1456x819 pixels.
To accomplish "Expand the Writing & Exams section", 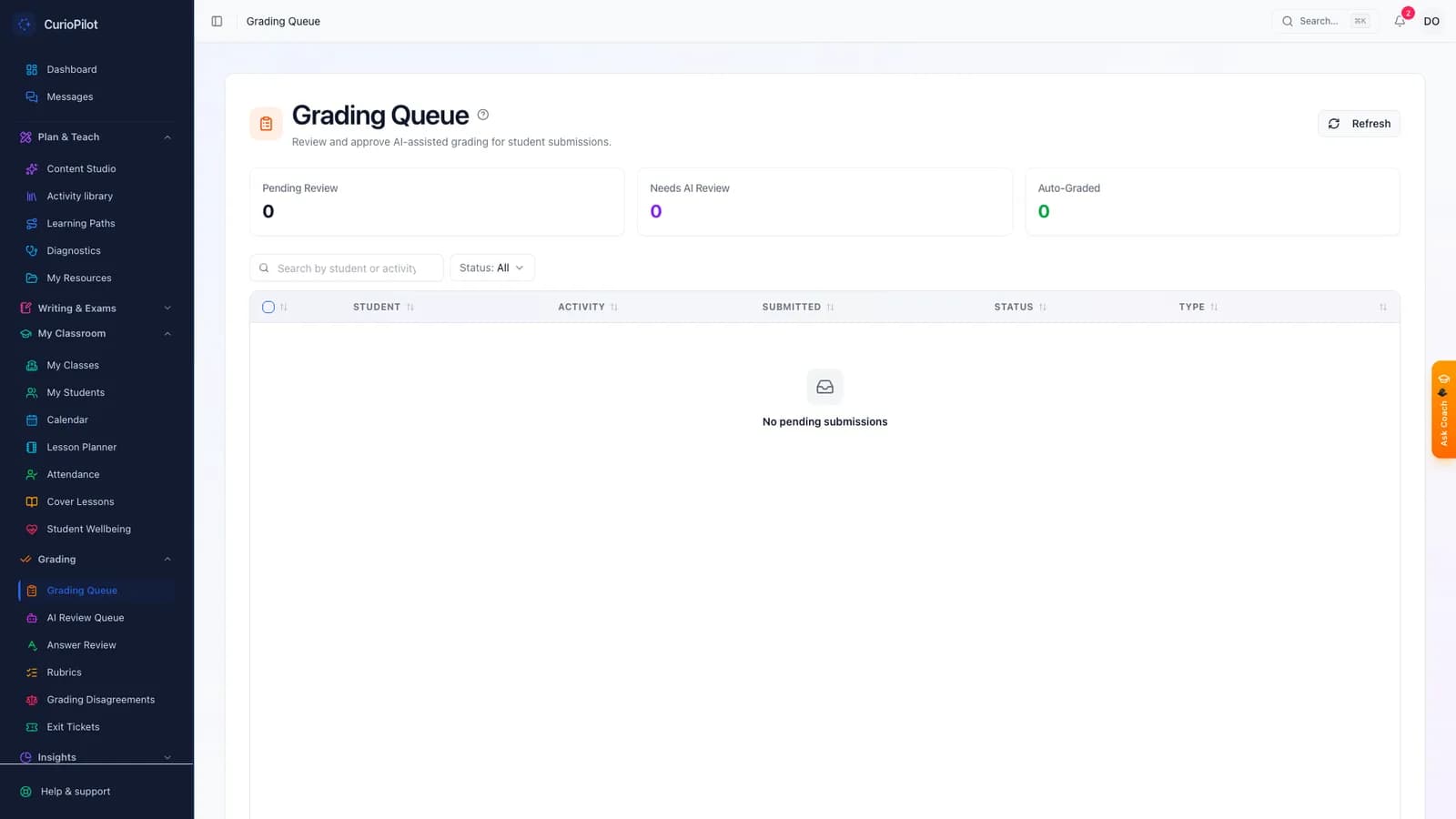I will pos(96,308).
